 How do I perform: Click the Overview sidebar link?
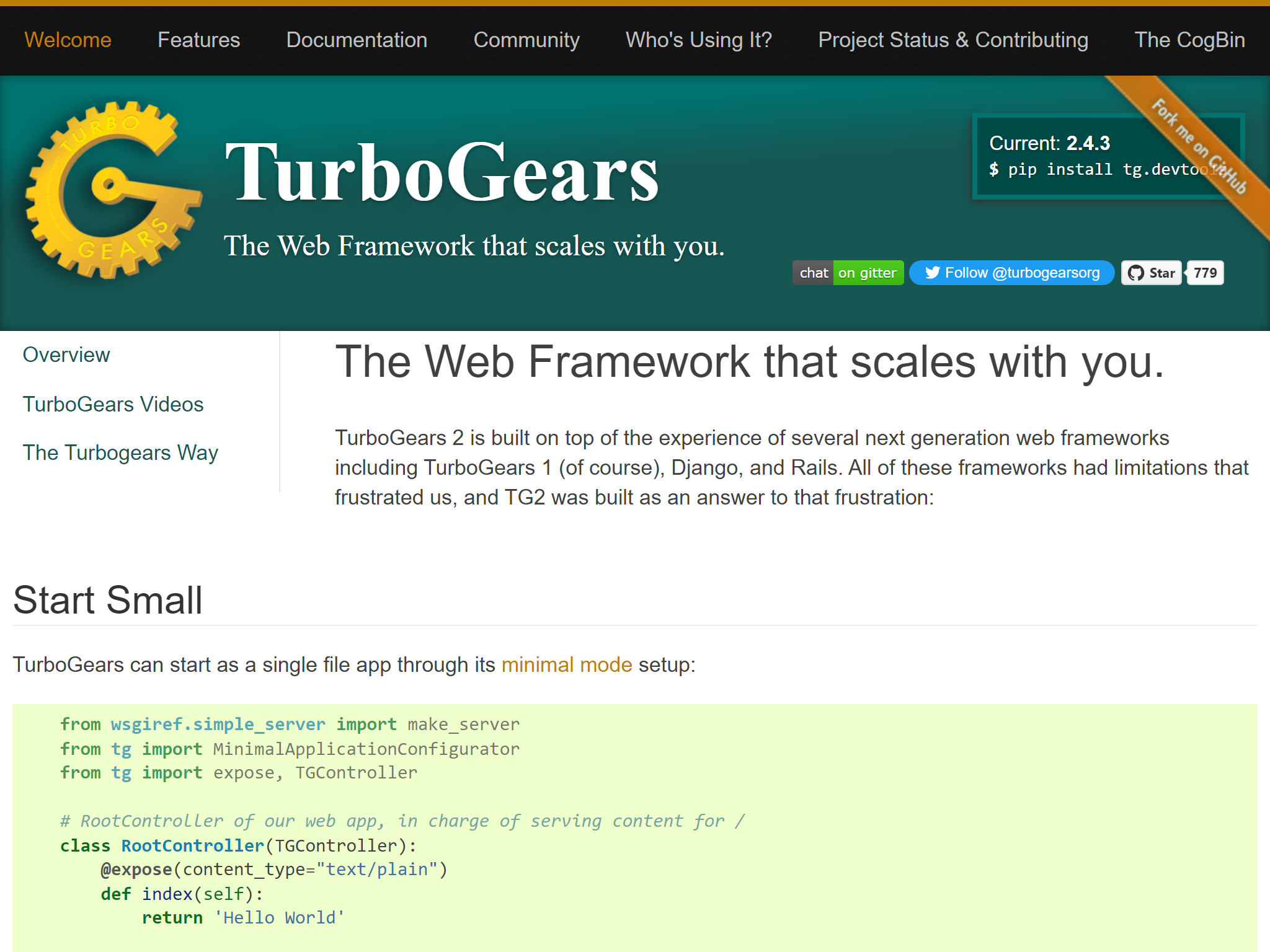66,355
